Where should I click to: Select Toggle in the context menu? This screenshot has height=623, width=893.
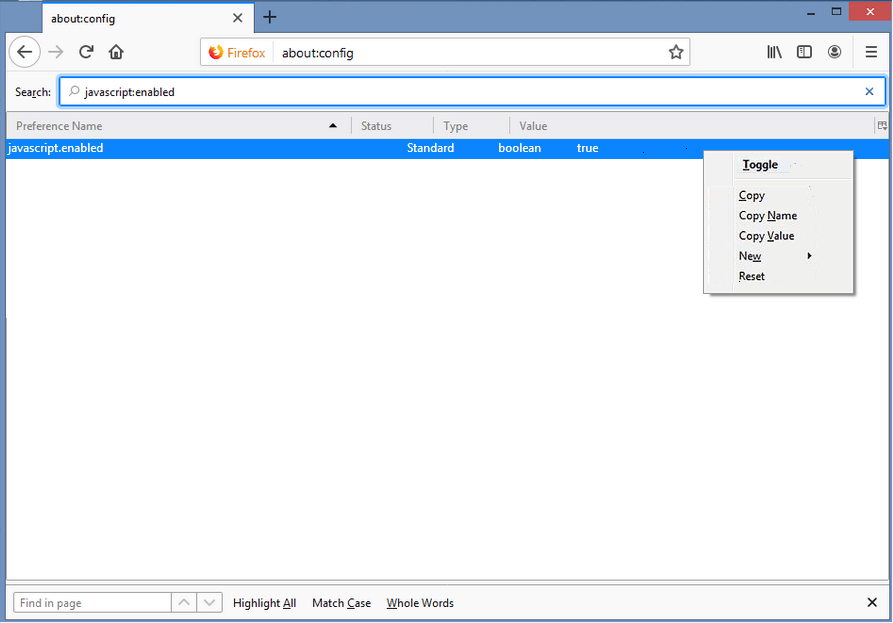[760, 164]
